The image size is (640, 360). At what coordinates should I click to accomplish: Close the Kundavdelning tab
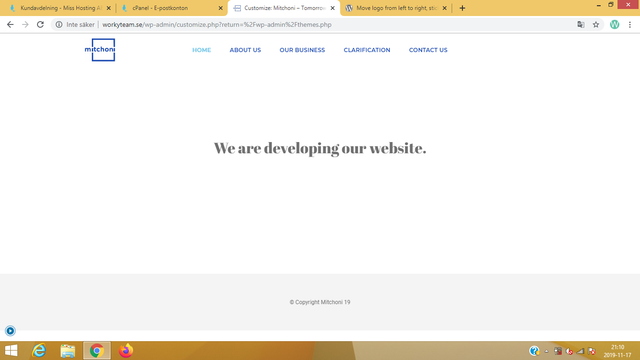pyautogui.click(x=109, y=8)
